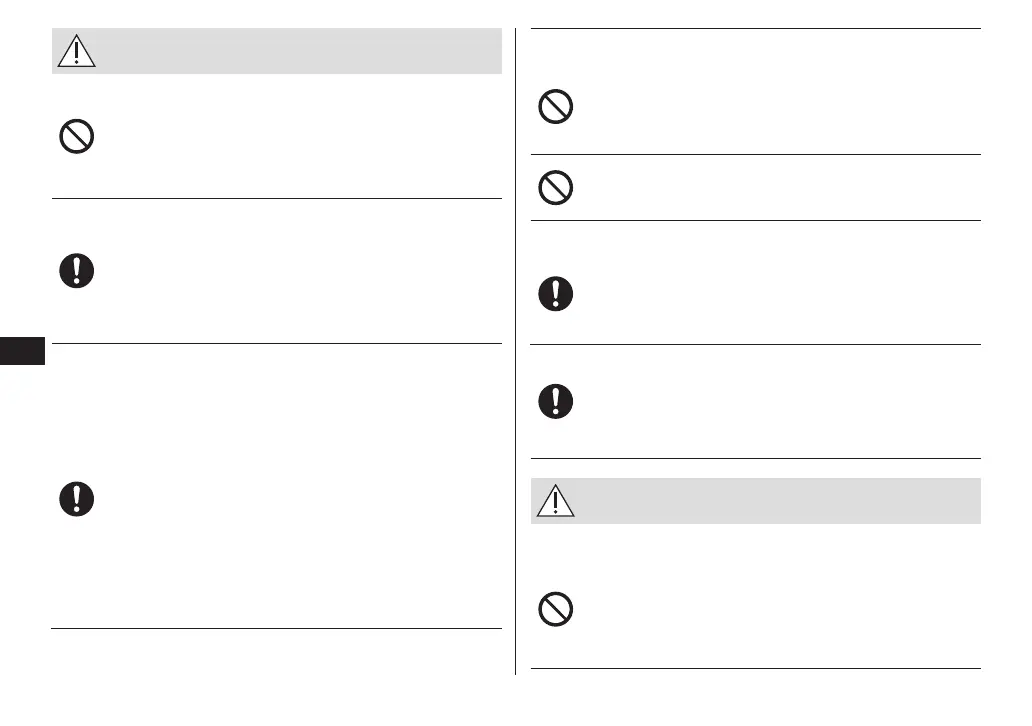Click the horizontal rule topping the right column
Image resolution: width=1032 pixels, height=726 pixels.
pos(755,29)
